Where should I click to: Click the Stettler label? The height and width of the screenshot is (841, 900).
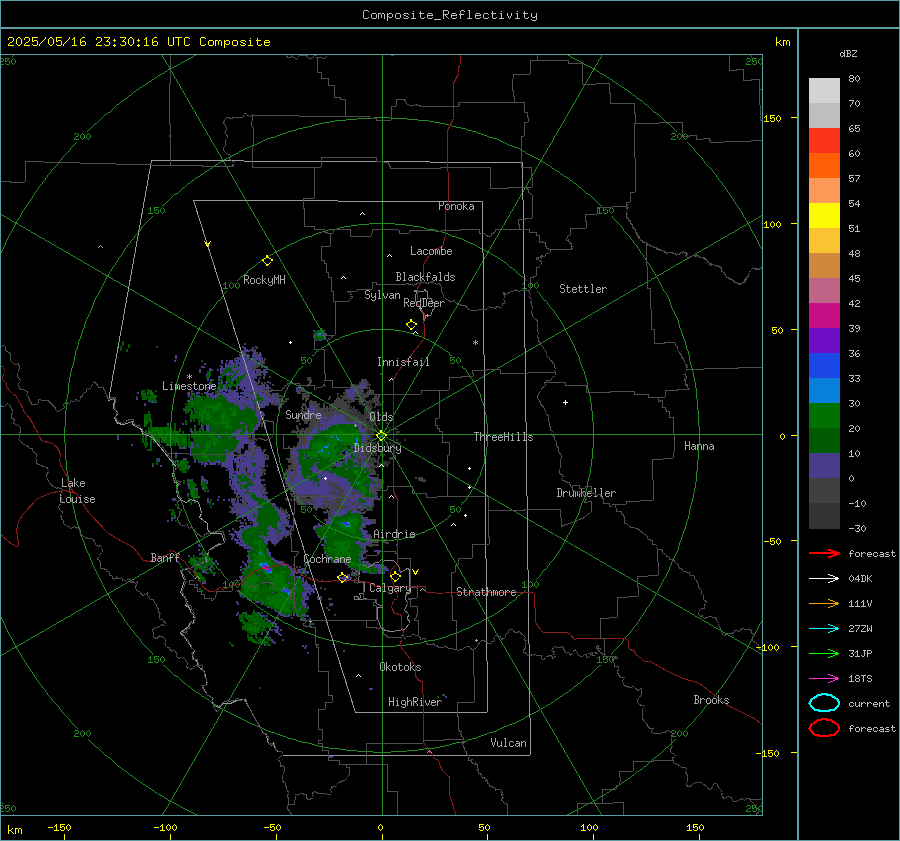pos(583,289)
